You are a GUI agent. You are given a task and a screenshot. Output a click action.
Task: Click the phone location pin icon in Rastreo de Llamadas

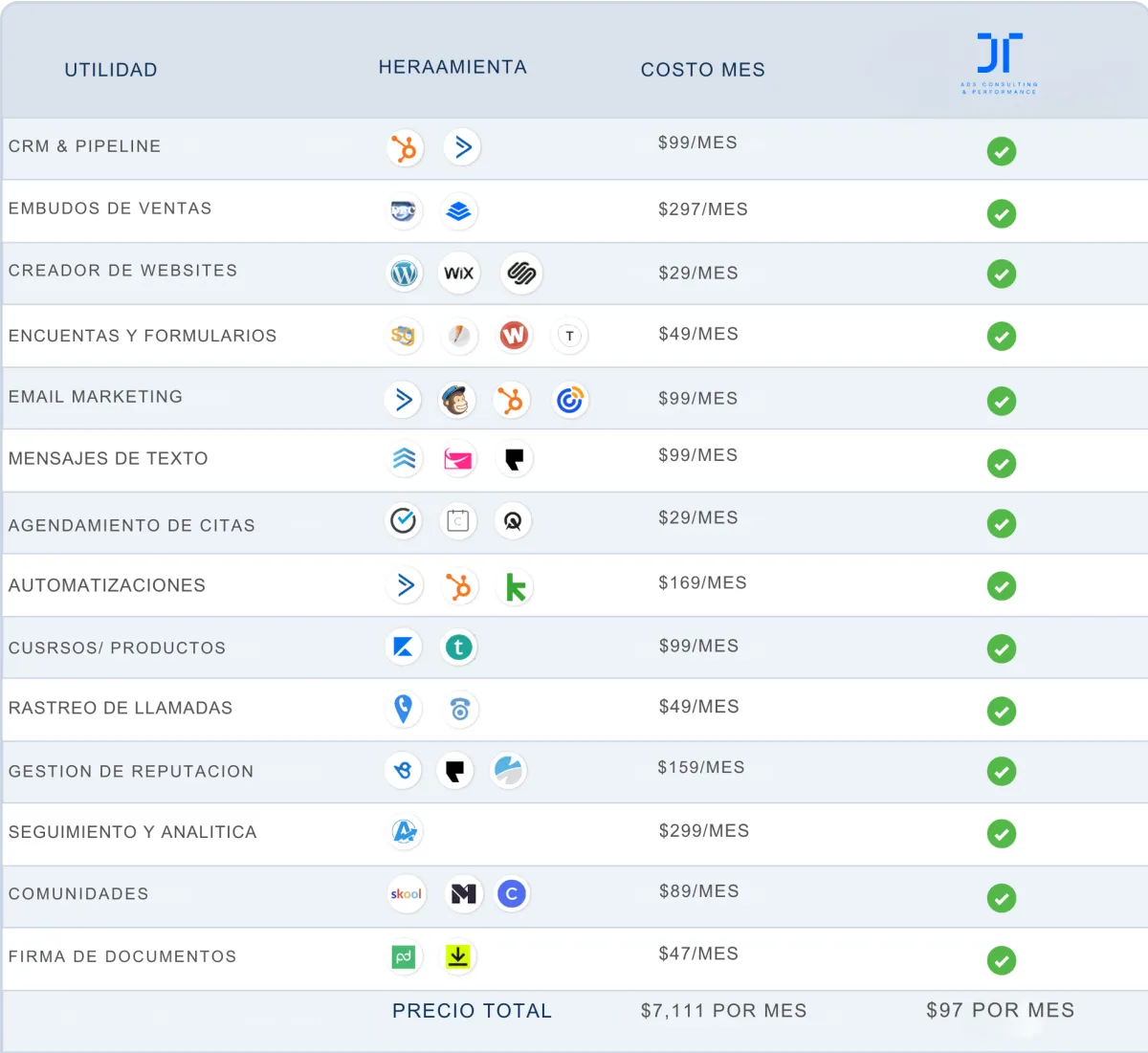404,709
